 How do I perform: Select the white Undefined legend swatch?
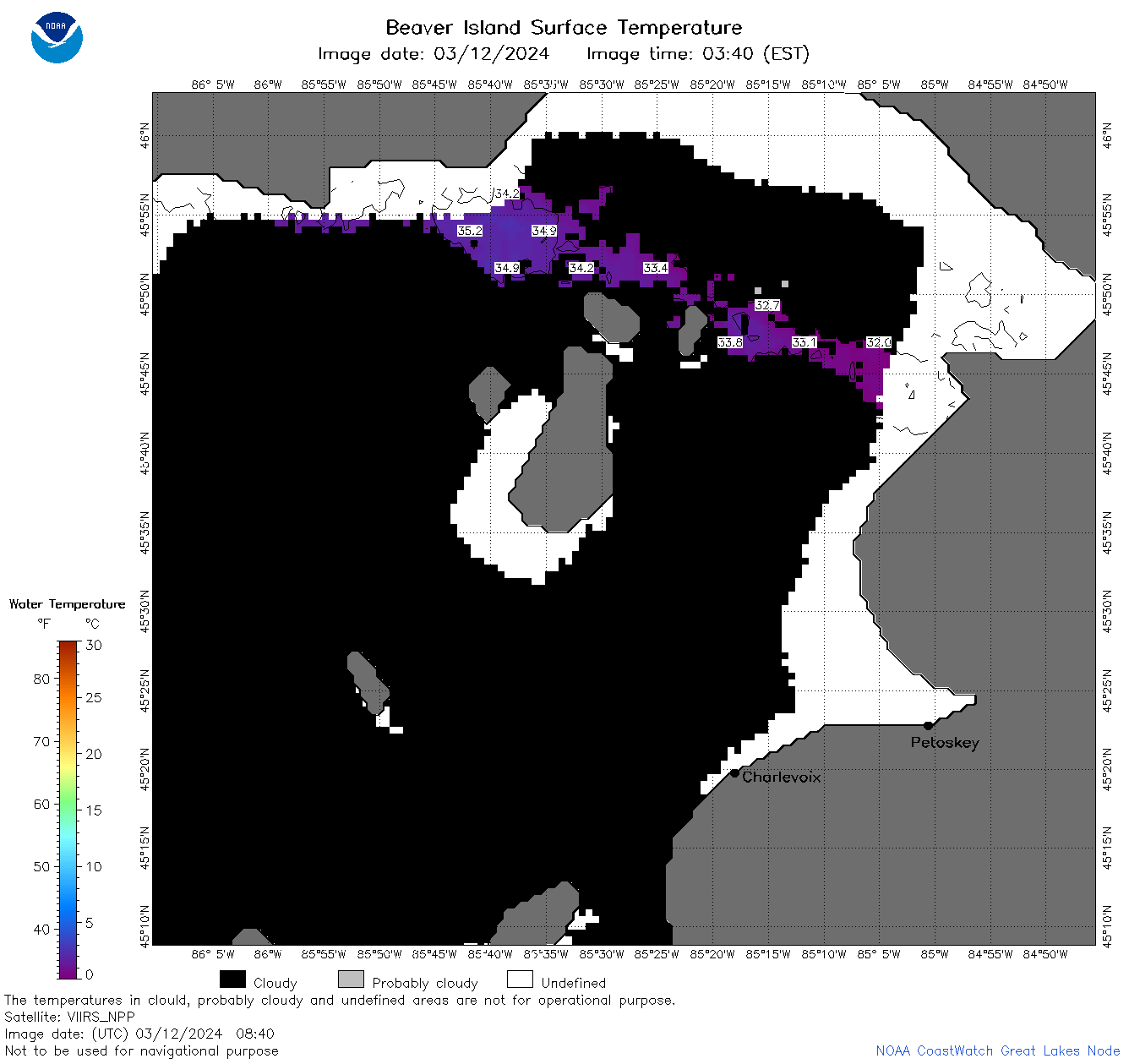click(x=520, y=979)
